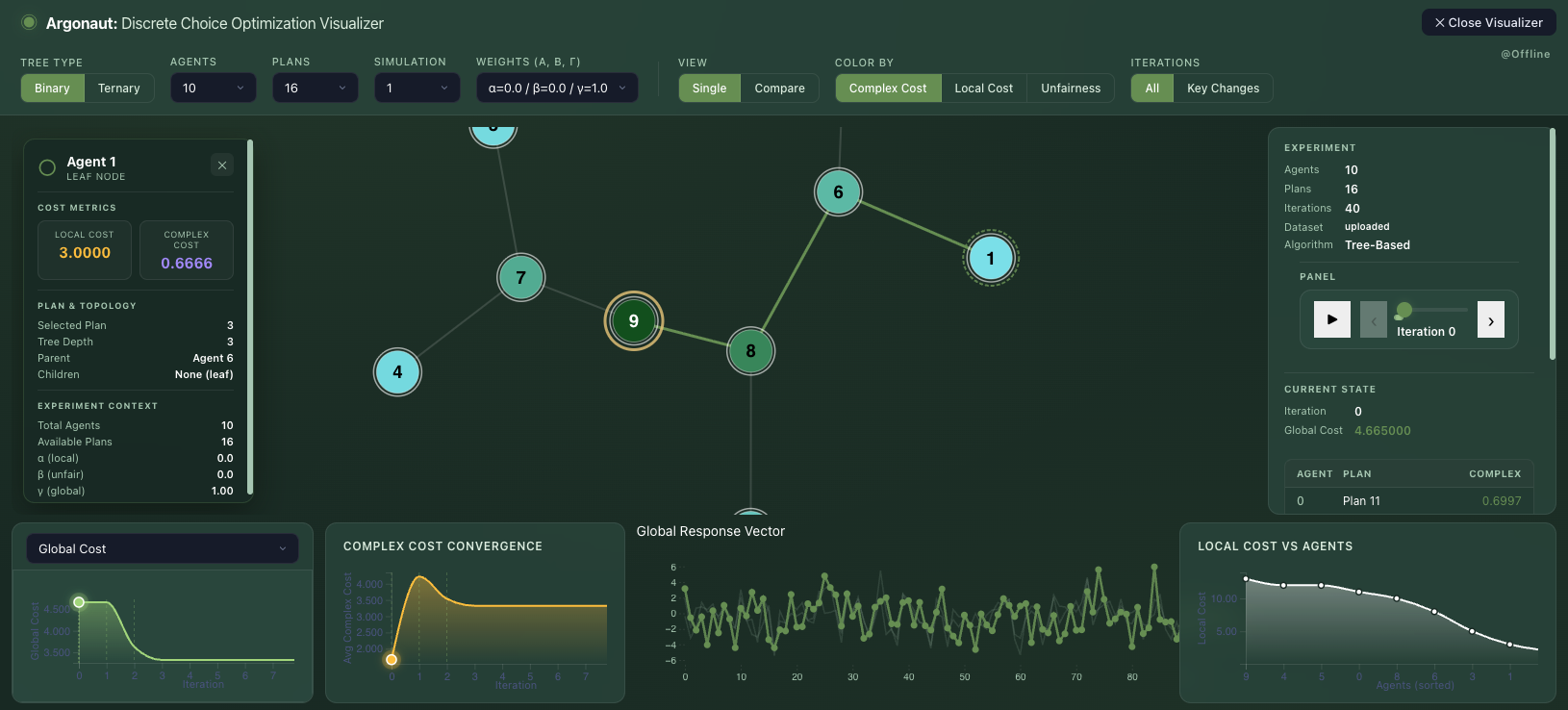Click the first data point on Local Cost chart
Viewport: 1568px width, 710px height.
point(1246,579)
